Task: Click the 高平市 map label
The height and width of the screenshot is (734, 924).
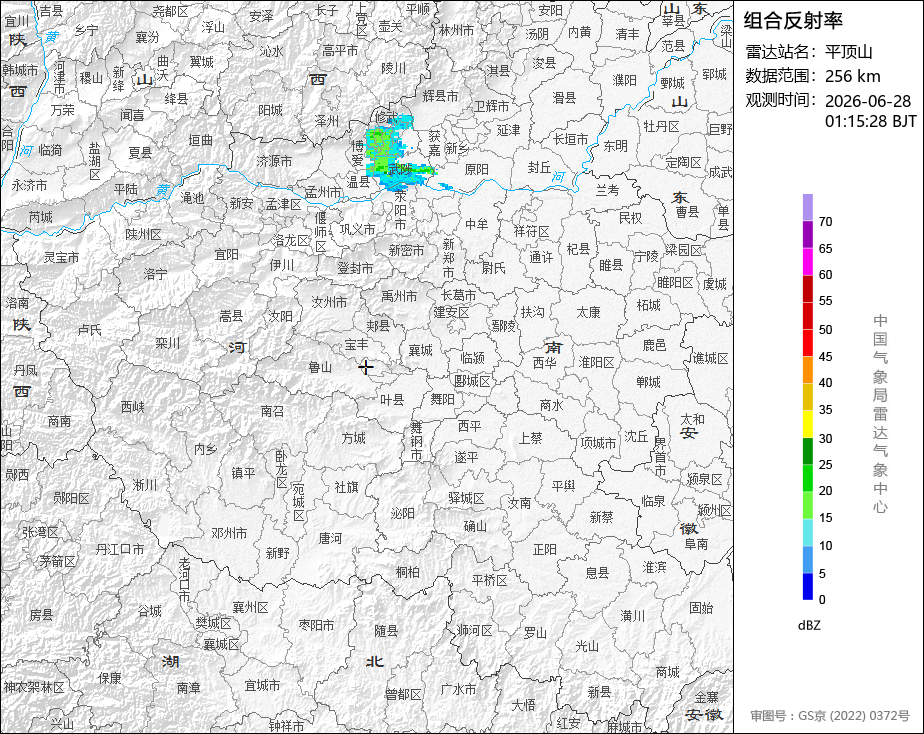Action: click(x=339, y=51)
